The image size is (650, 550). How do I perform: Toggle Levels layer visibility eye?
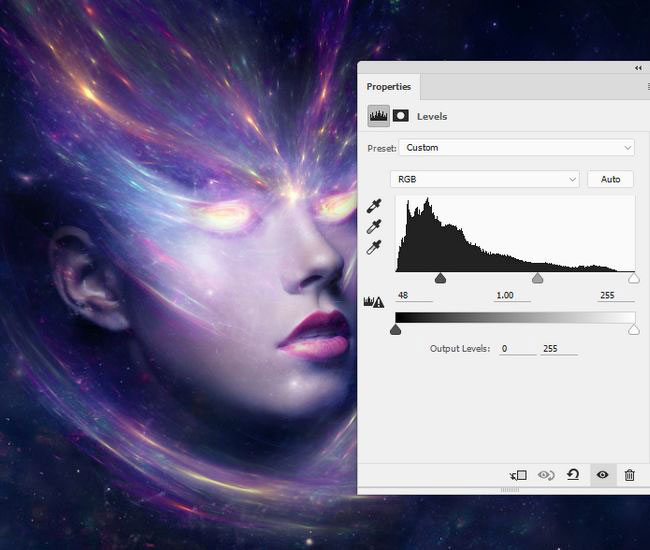[x=602, y=475]
